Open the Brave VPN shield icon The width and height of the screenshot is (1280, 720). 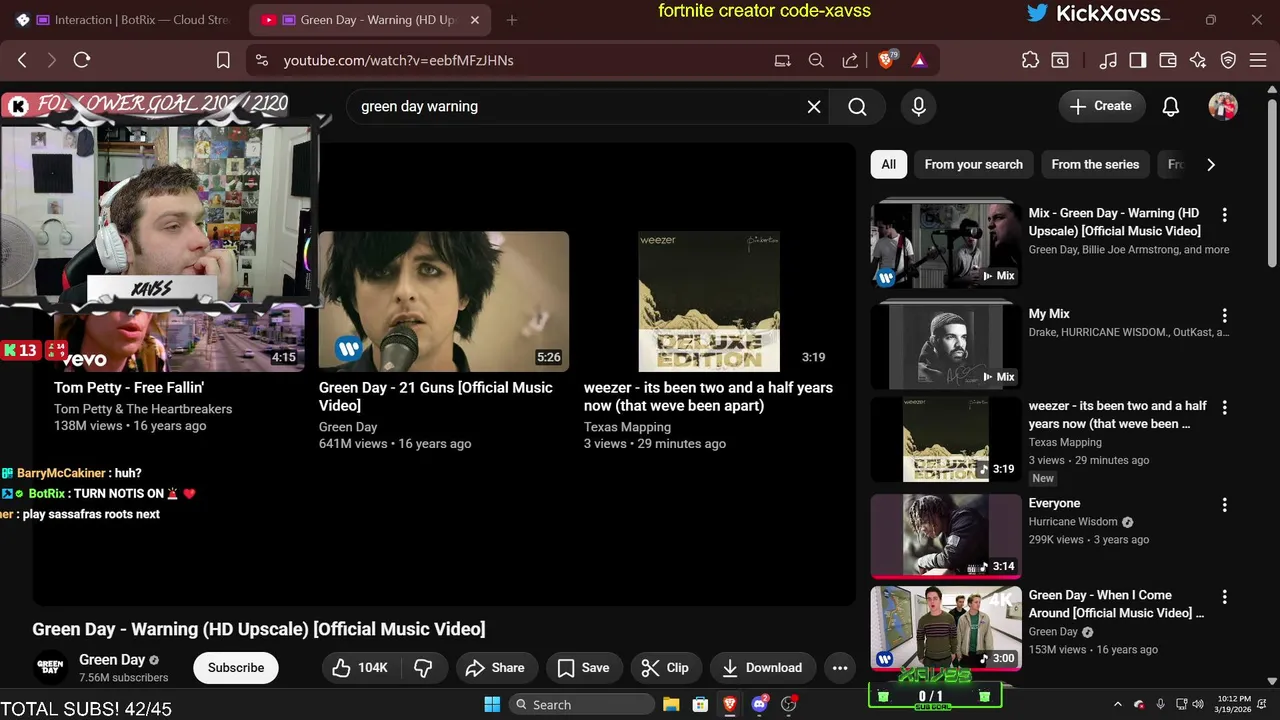[1228, 60]
